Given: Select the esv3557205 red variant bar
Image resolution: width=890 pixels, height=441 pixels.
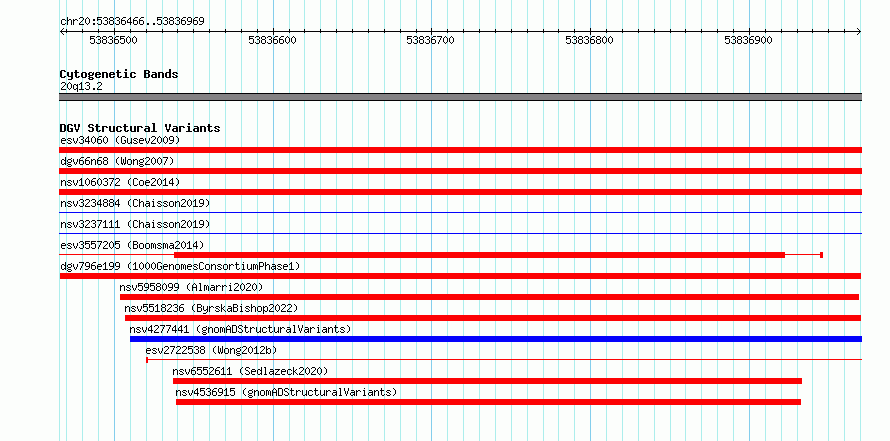Looking at the screenshot, I should (x=479, y=255).
